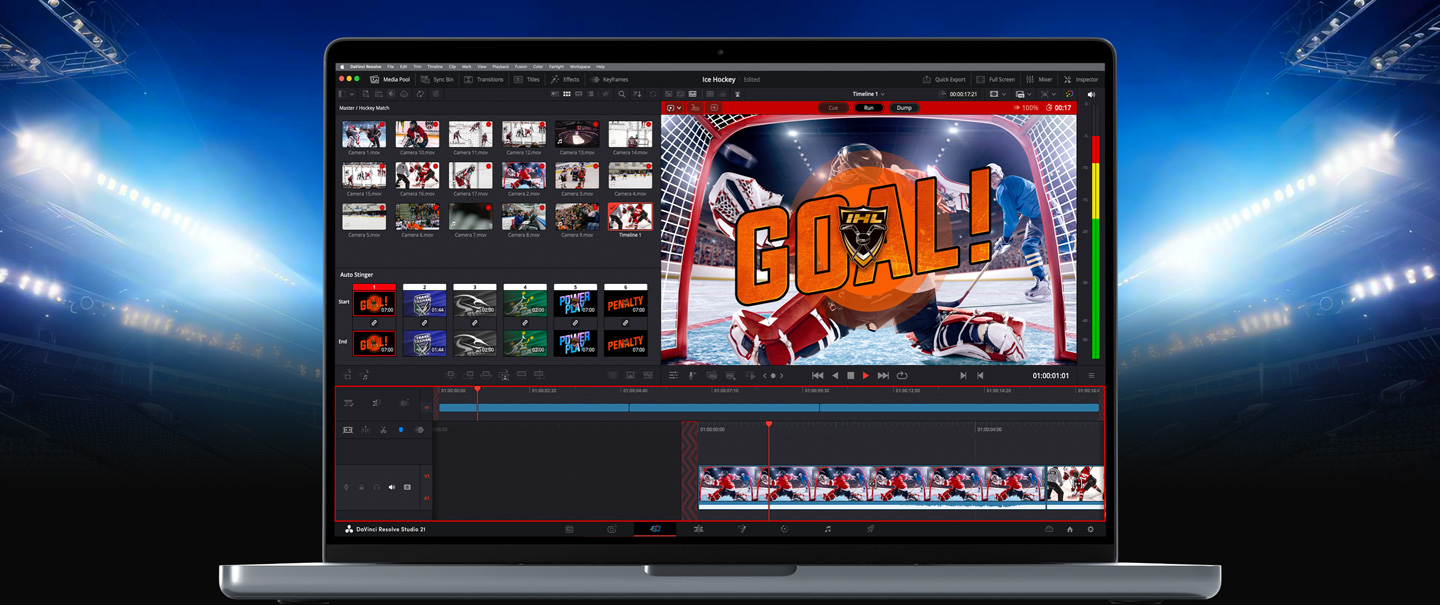
Task: Open the Titles panel
Action: (x=527, y=79)
